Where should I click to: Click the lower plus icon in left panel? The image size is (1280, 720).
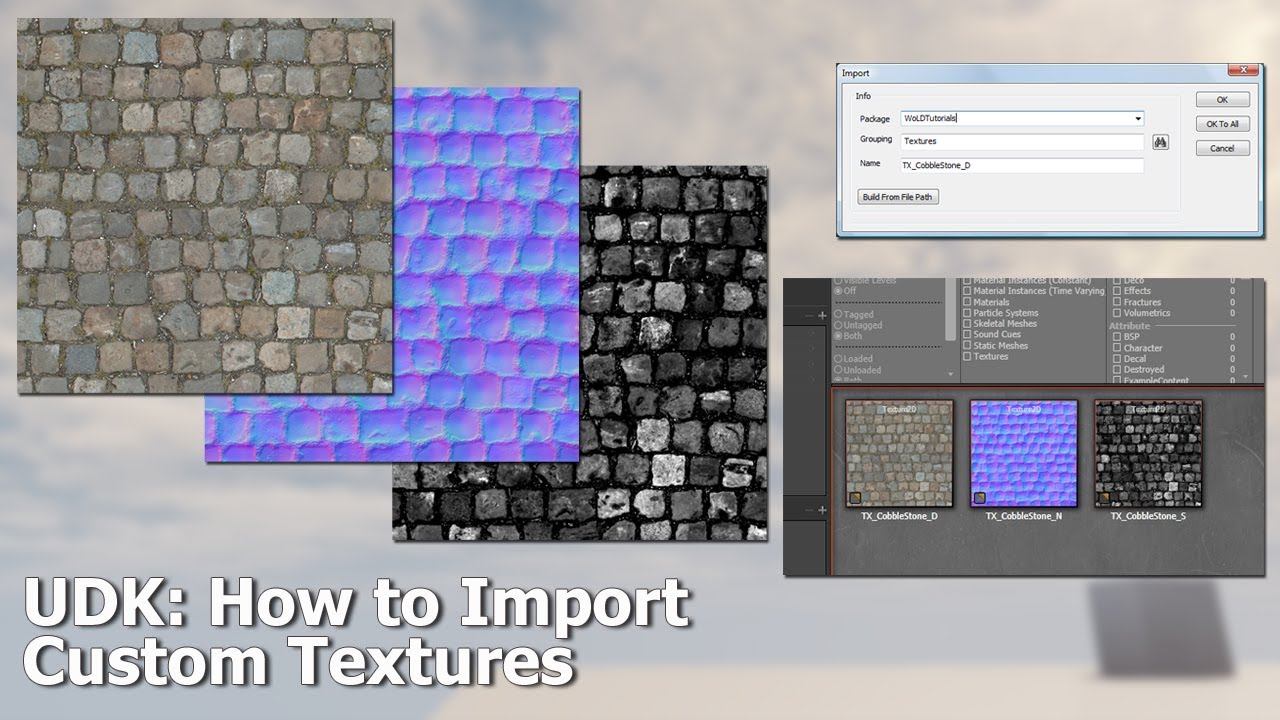(823, 510)
